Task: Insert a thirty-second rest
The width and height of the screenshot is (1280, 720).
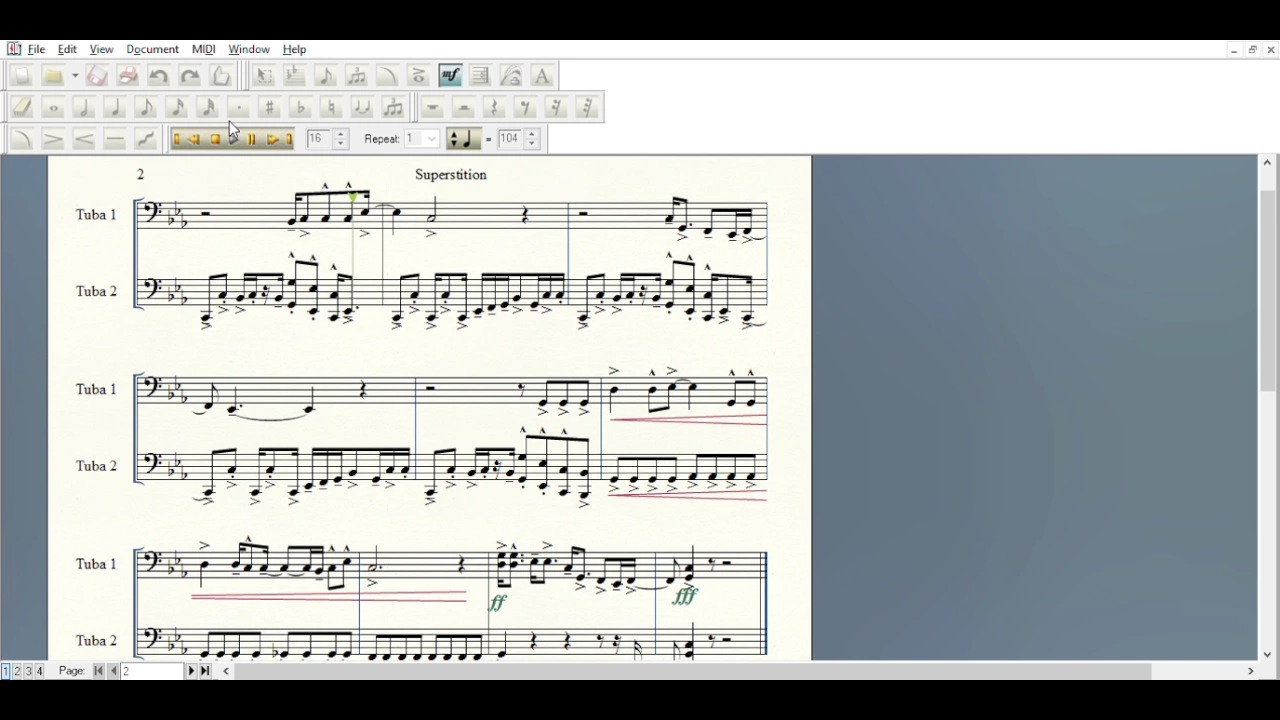Action: point(588,107)
